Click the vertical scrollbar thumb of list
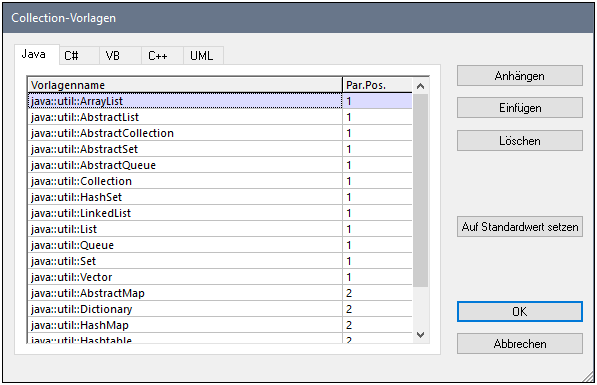597x385 pixels. [x=420, y=190]
